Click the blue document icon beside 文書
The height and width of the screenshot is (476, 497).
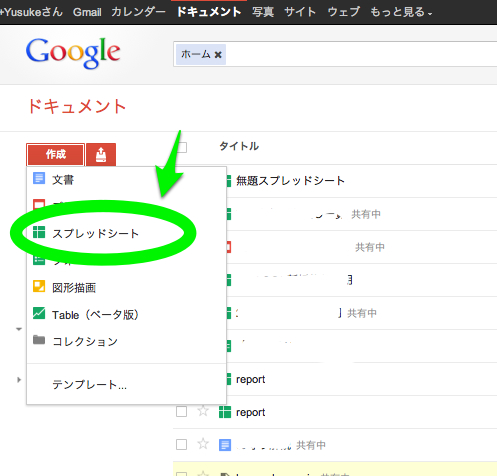39,178
